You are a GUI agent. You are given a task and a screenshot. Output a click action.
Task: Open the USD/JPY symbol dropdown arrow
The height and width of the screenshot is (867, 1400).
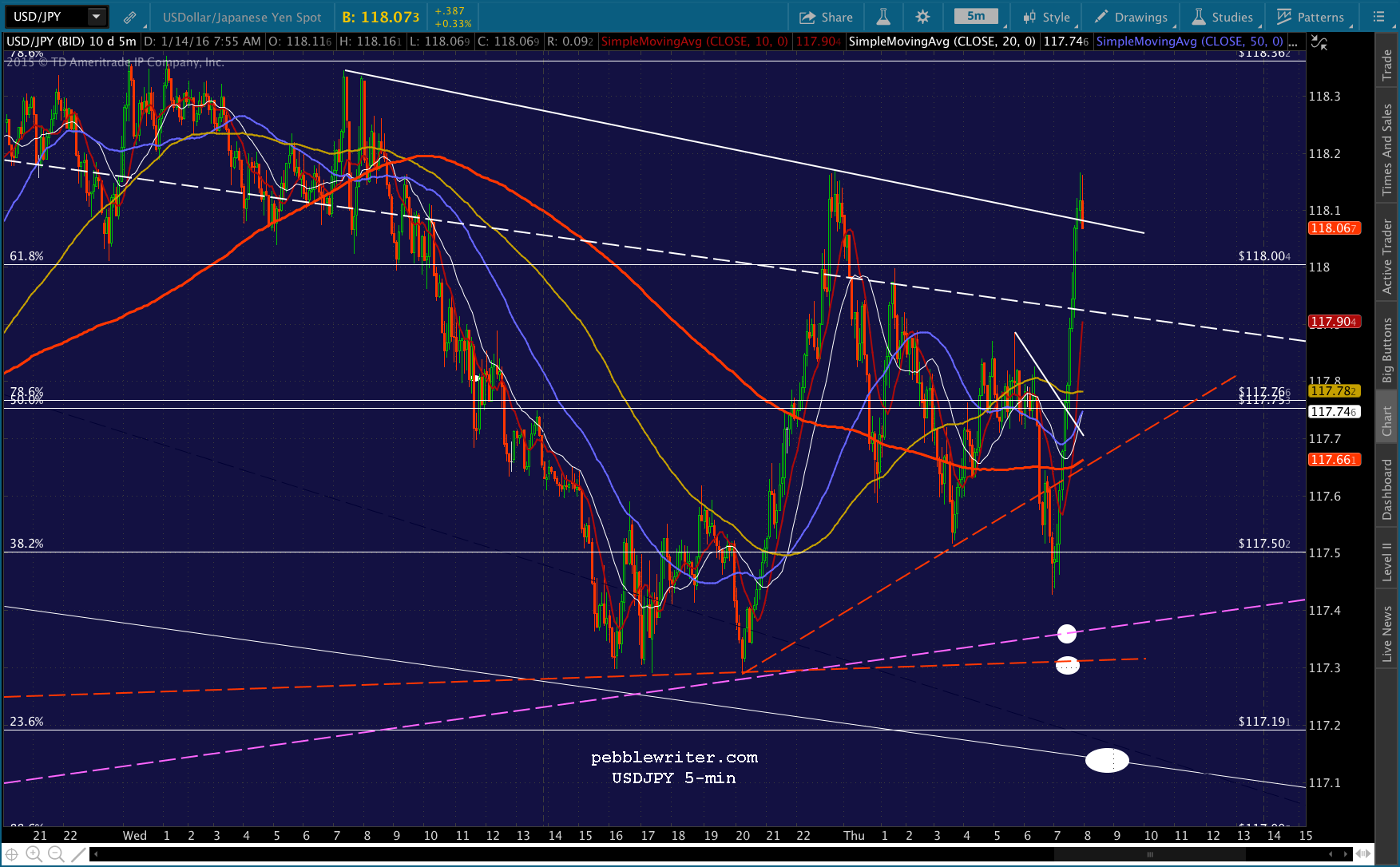pyautogui.click(x=97, y=16)
